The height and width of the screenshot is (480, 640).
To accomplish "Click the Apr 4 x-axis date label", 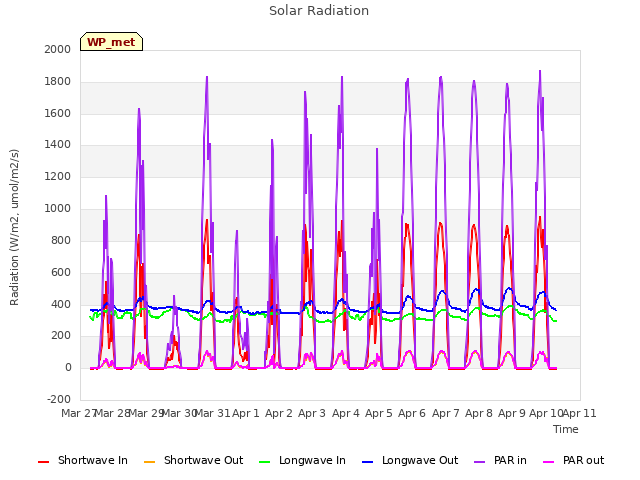I will pos(346,413).
